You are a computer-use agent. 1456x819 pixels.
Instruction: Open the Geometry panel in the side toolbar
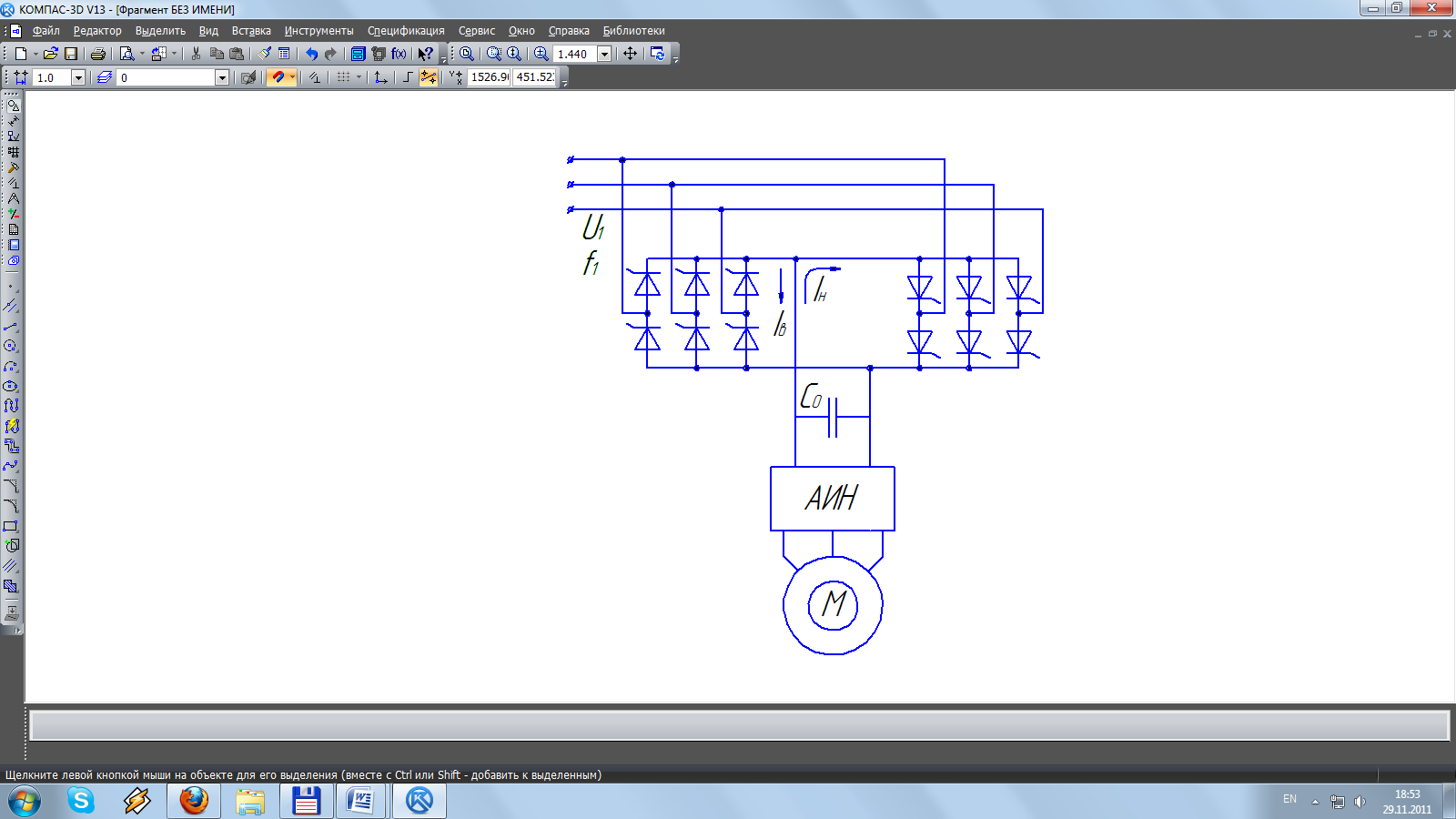point(13,106)
